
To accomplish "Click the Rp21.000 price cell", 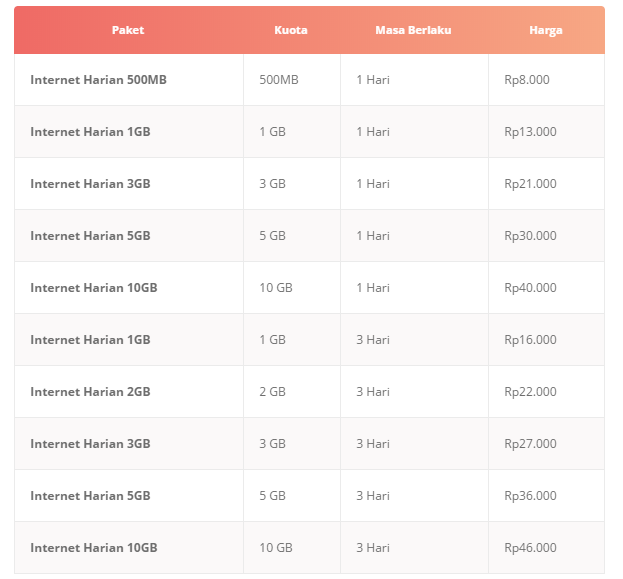I will tap(530, 184).
